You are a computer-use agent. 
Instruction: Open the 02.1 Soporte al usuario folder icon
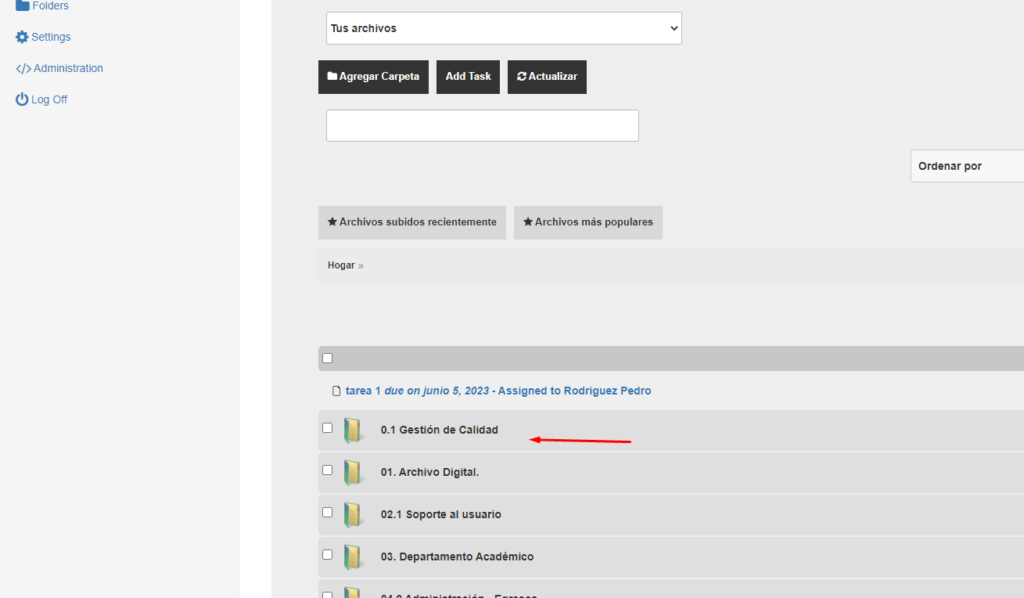click(353, 515)
